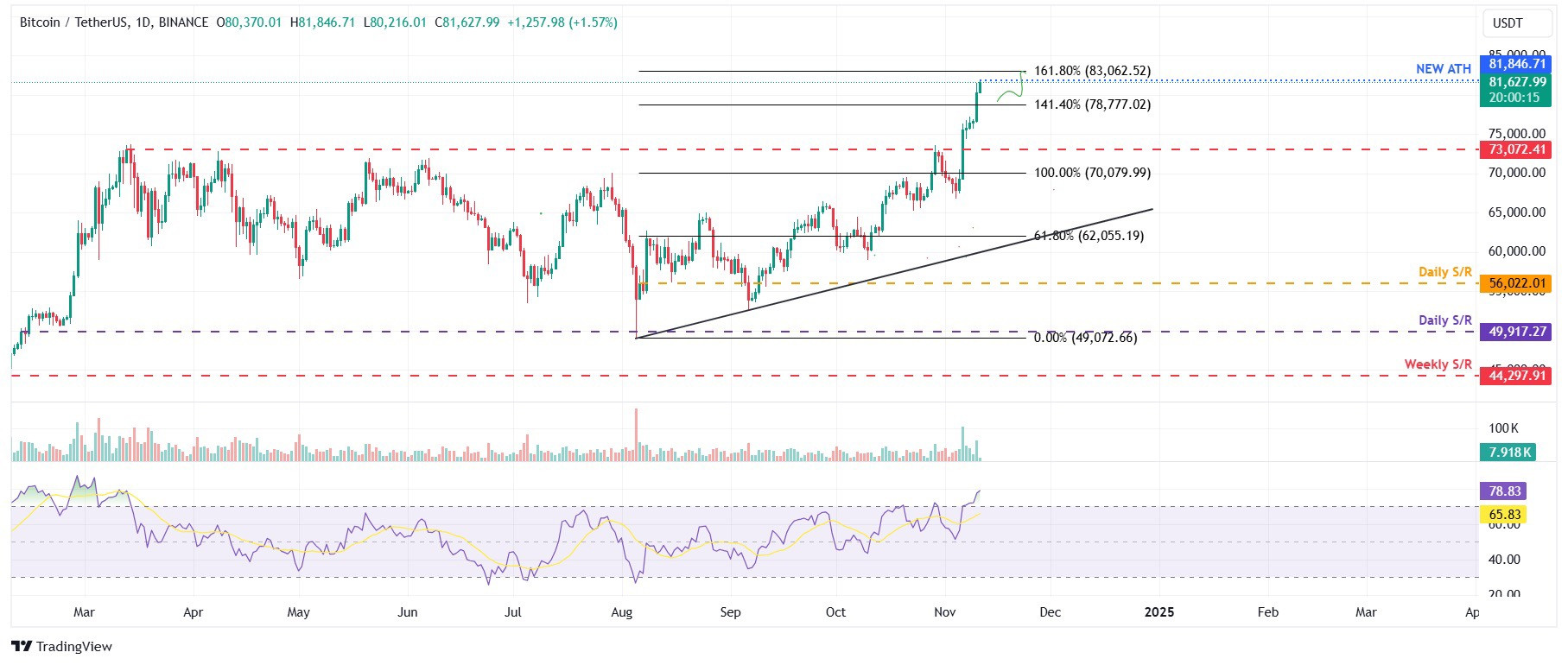Image resolution: width=1568 pixels, height=665 pixels.
Task: Select the open value O80,370.01
Action: click(x=249, y=22)
